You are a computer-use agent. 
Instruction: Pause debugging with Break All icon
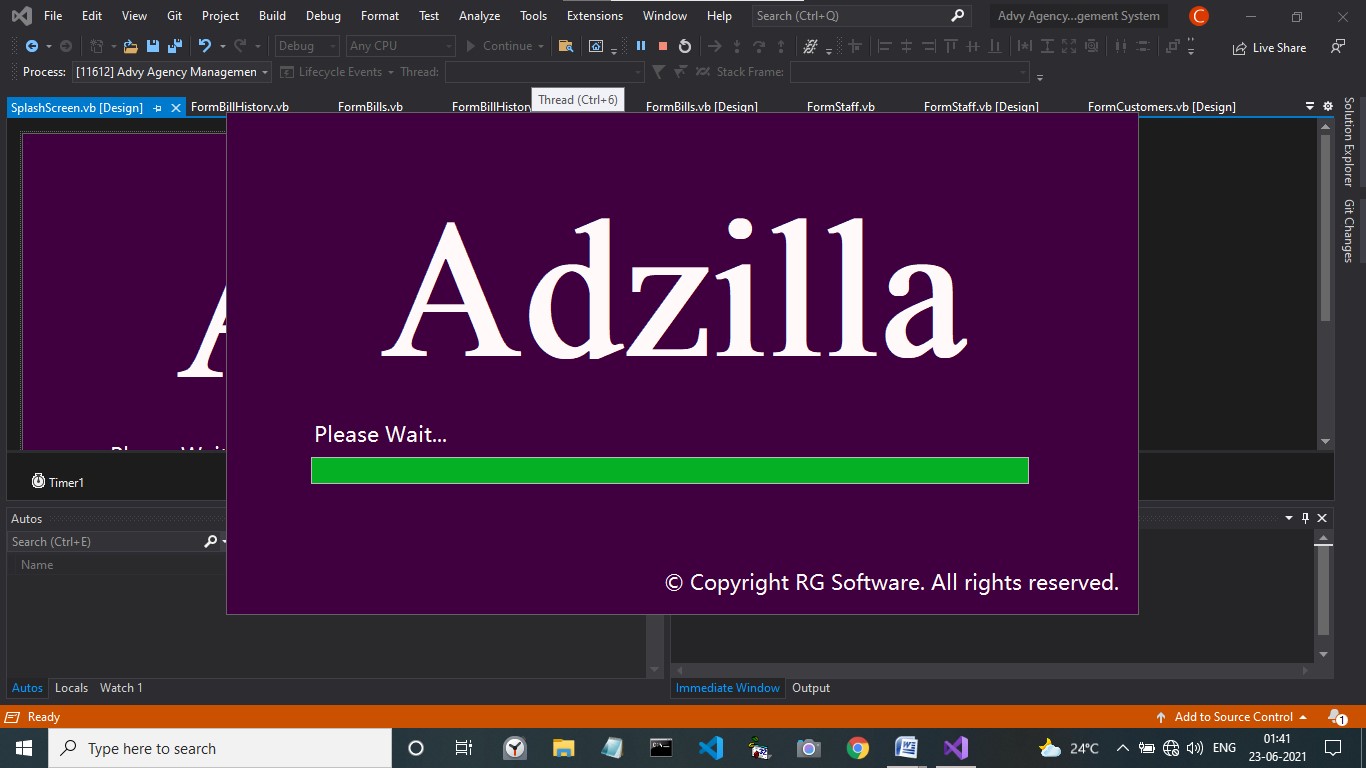click(x=641, y=46)
